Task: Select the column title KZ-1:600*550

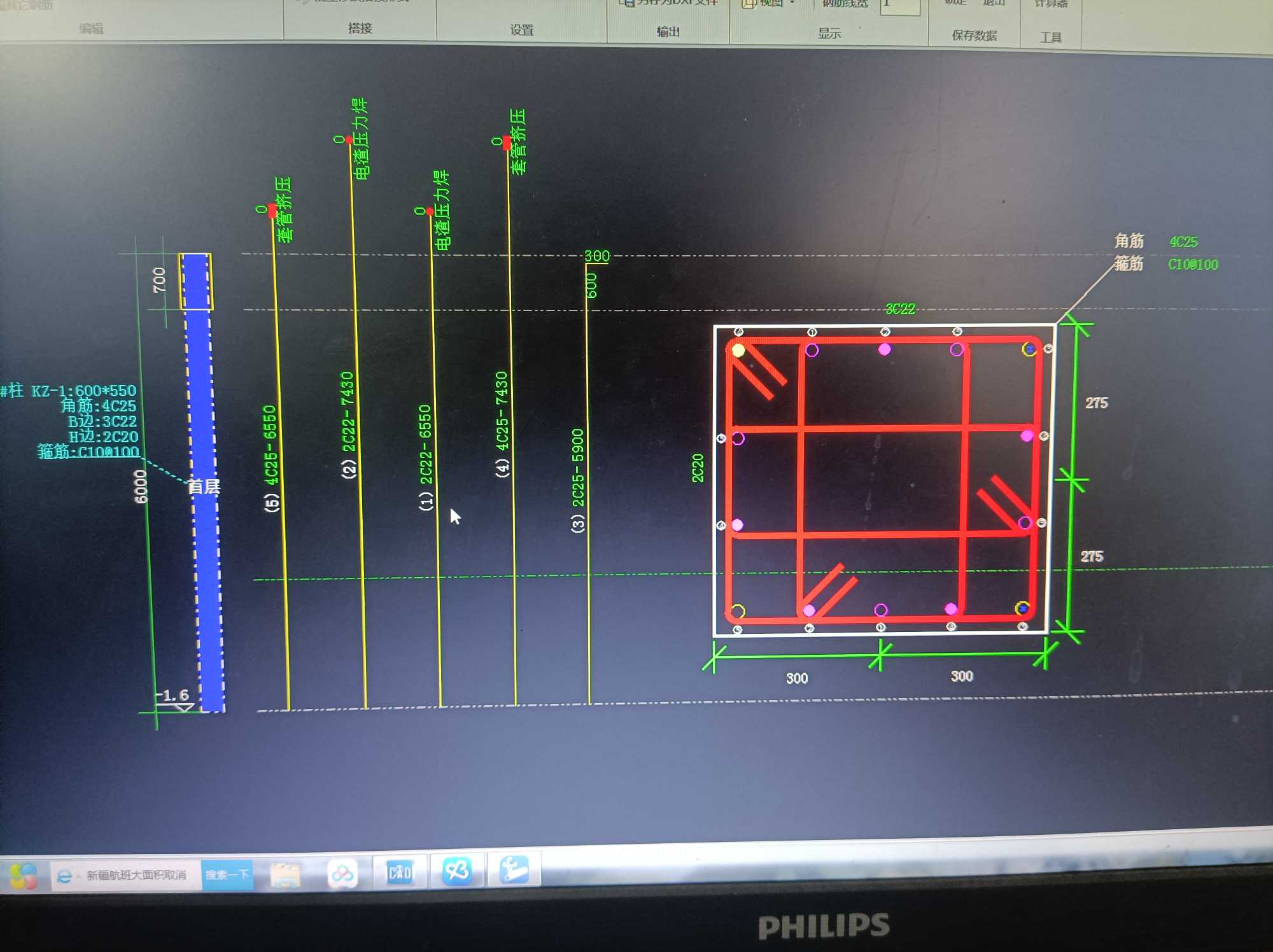Action: tap(84, 390)
